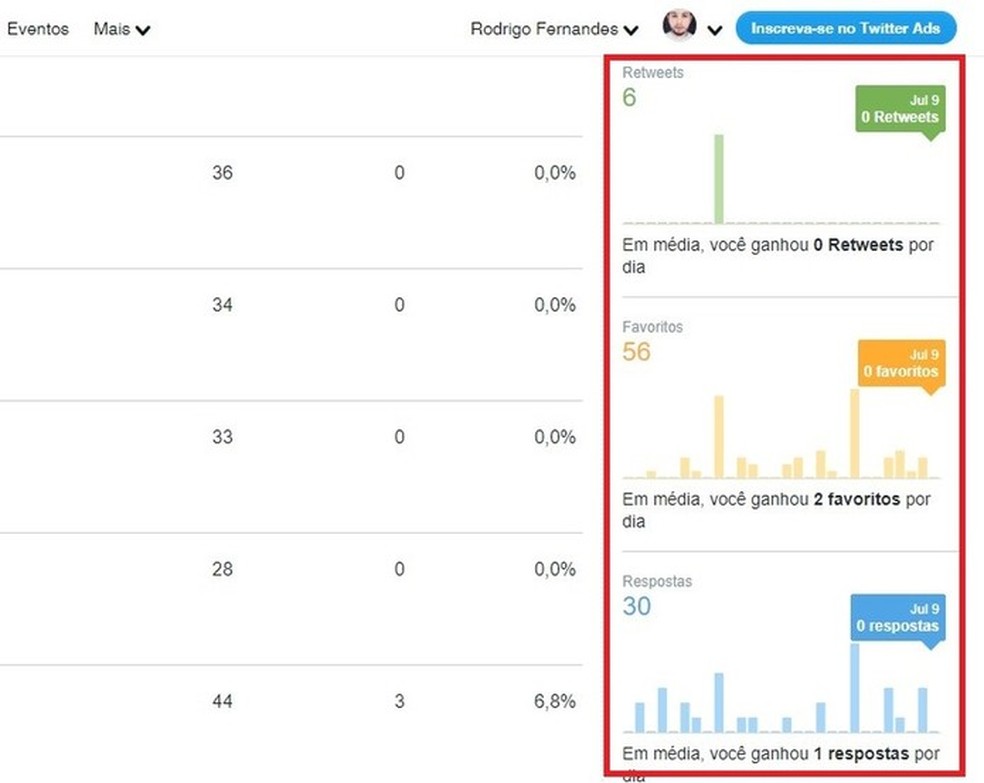Click the 6,8% engagement value

click(x=557, y=702)
